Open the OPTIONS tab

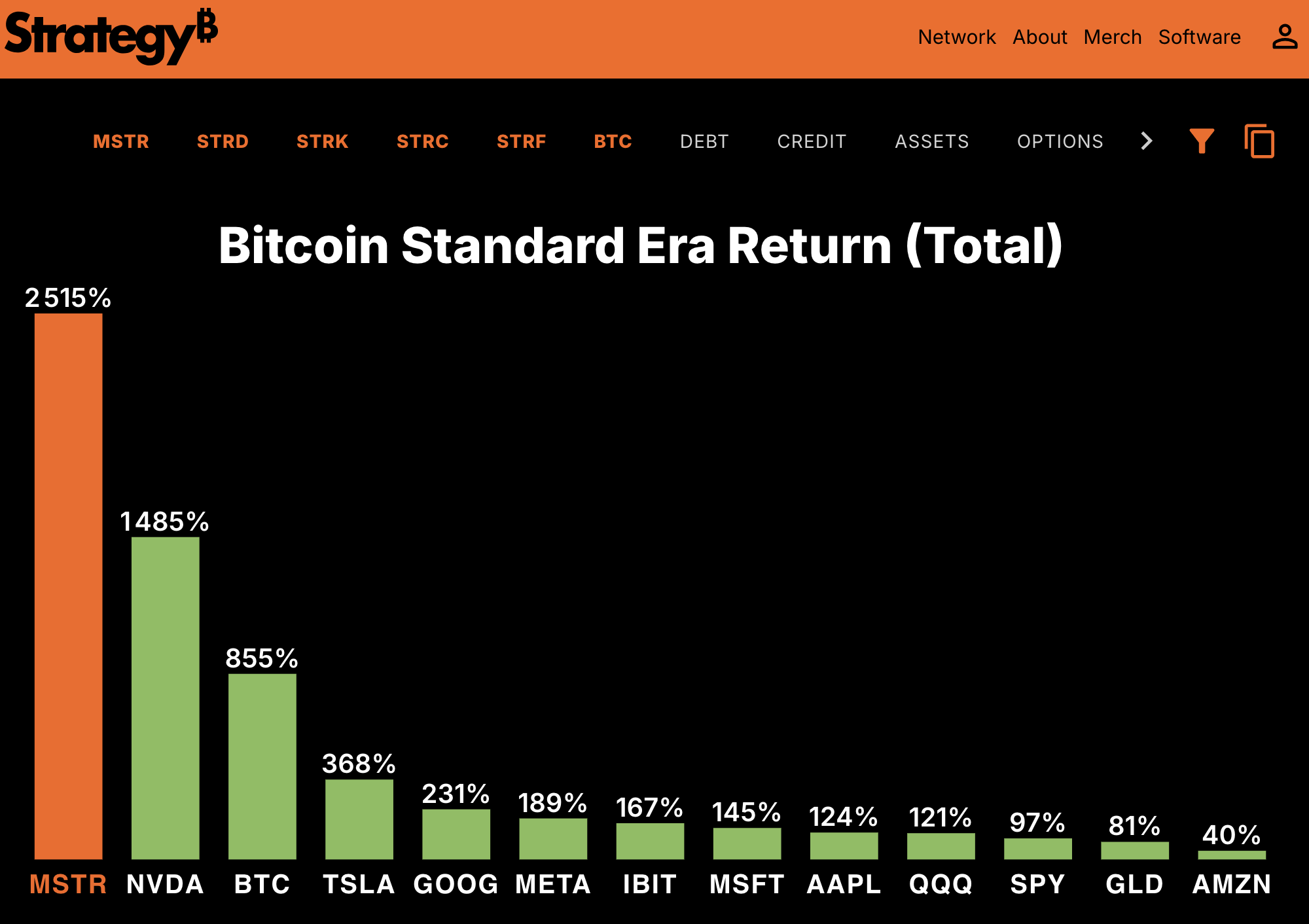1060,141
